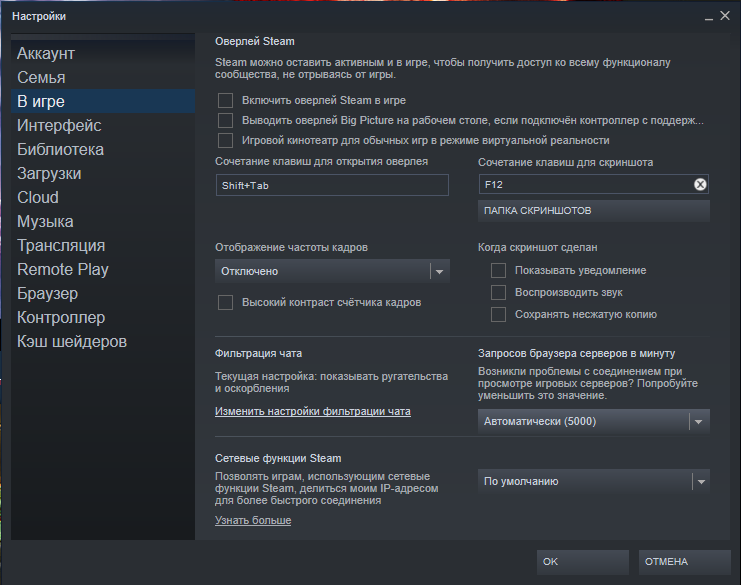Enable 'Высокий контраст счётчика кадров' checkbox
The width and height of the screenshot is (741, 585).
[x=225, y=302]
